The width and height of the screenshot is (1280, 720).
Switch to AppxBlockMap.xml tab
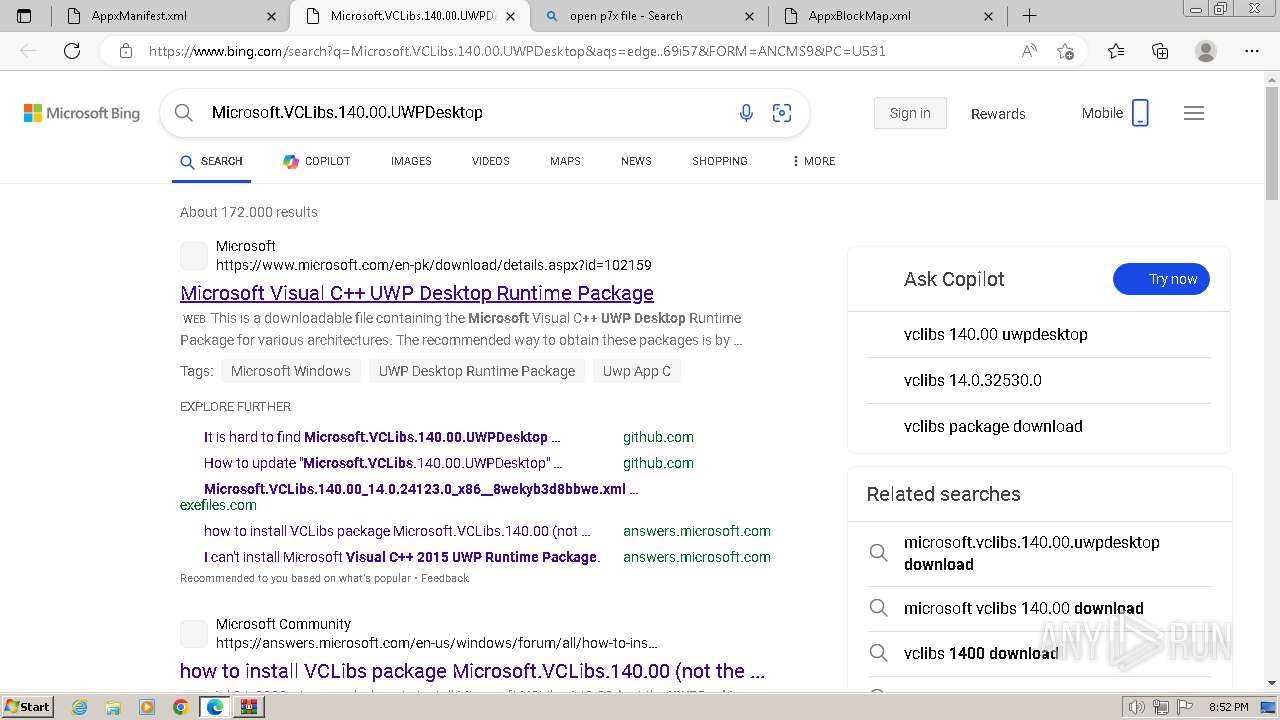tap(888, 16)
